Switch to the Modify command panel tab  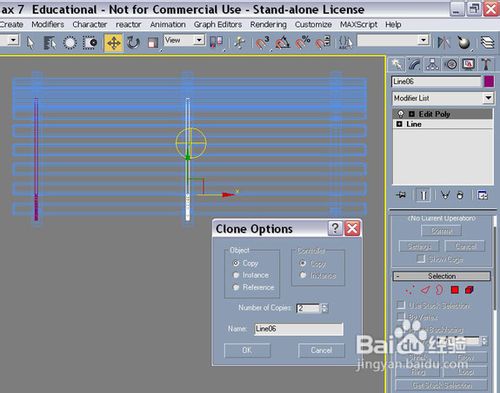[x=414, y=64]
